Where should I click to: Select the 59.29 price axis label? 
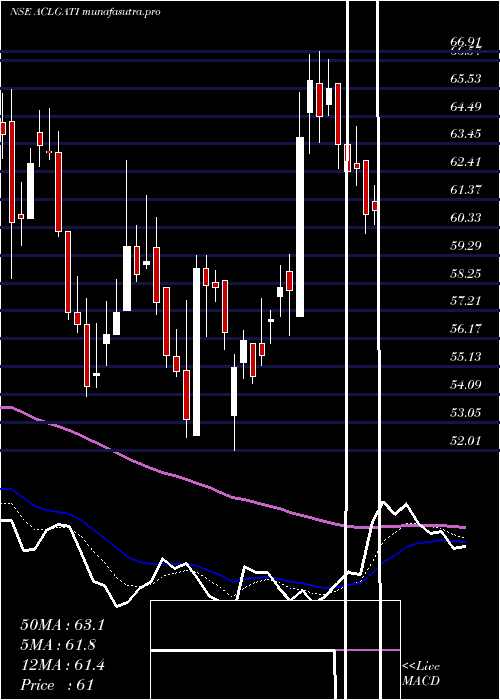coord(466,245)
